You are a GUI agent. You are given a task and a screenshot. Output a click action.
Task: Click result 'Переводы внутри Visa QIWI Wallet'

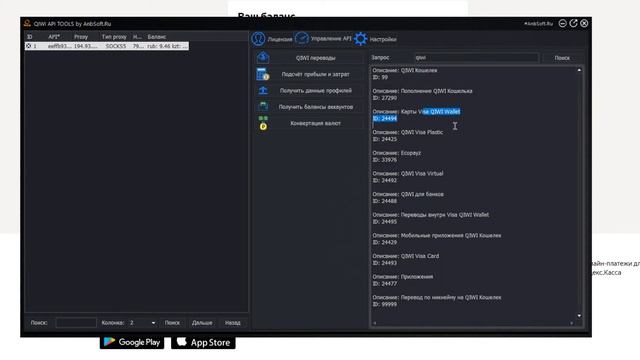[430, 218]
